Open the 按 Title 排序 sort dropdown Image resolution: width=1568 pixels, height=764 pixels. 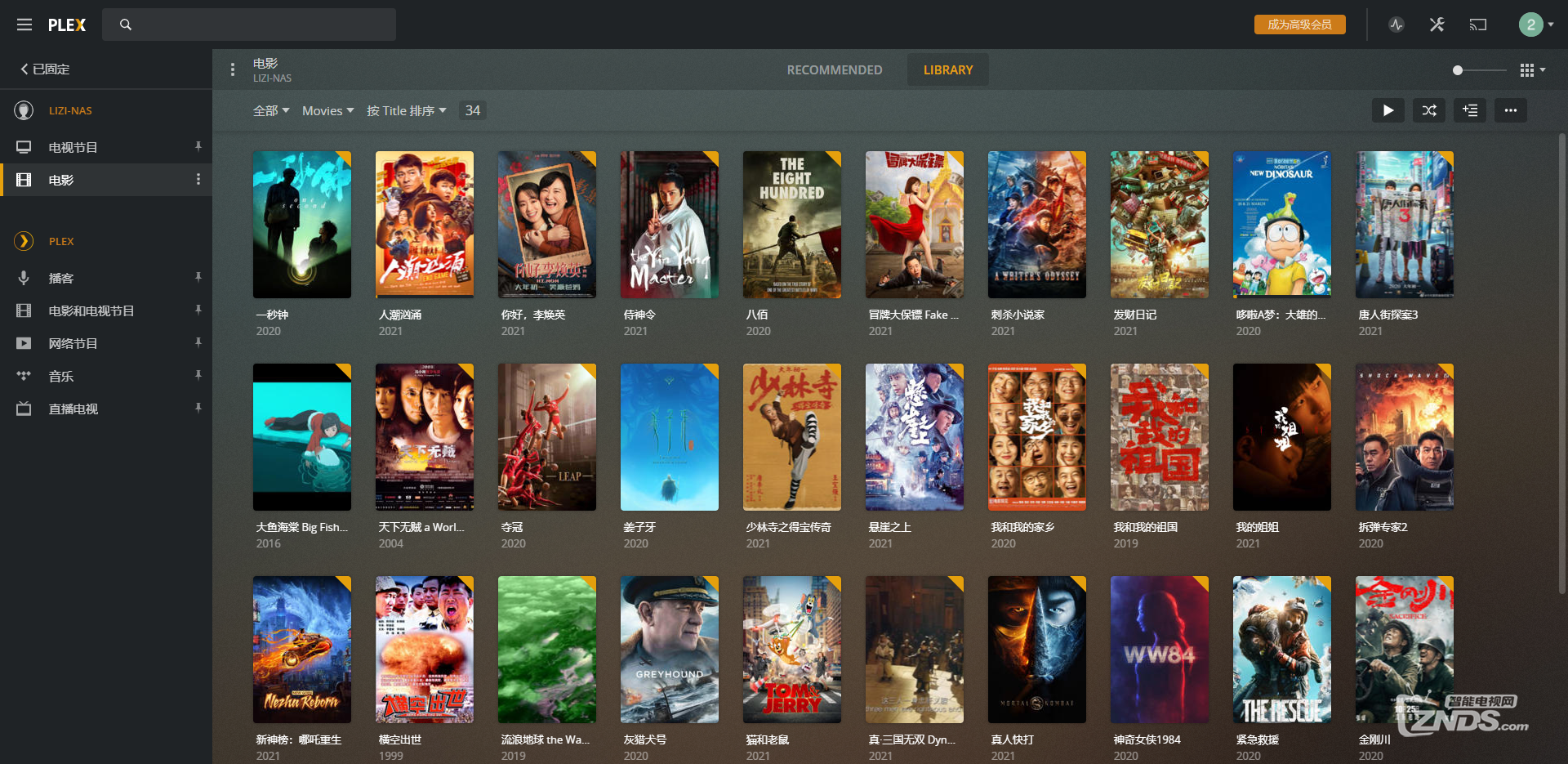[407, 110]
